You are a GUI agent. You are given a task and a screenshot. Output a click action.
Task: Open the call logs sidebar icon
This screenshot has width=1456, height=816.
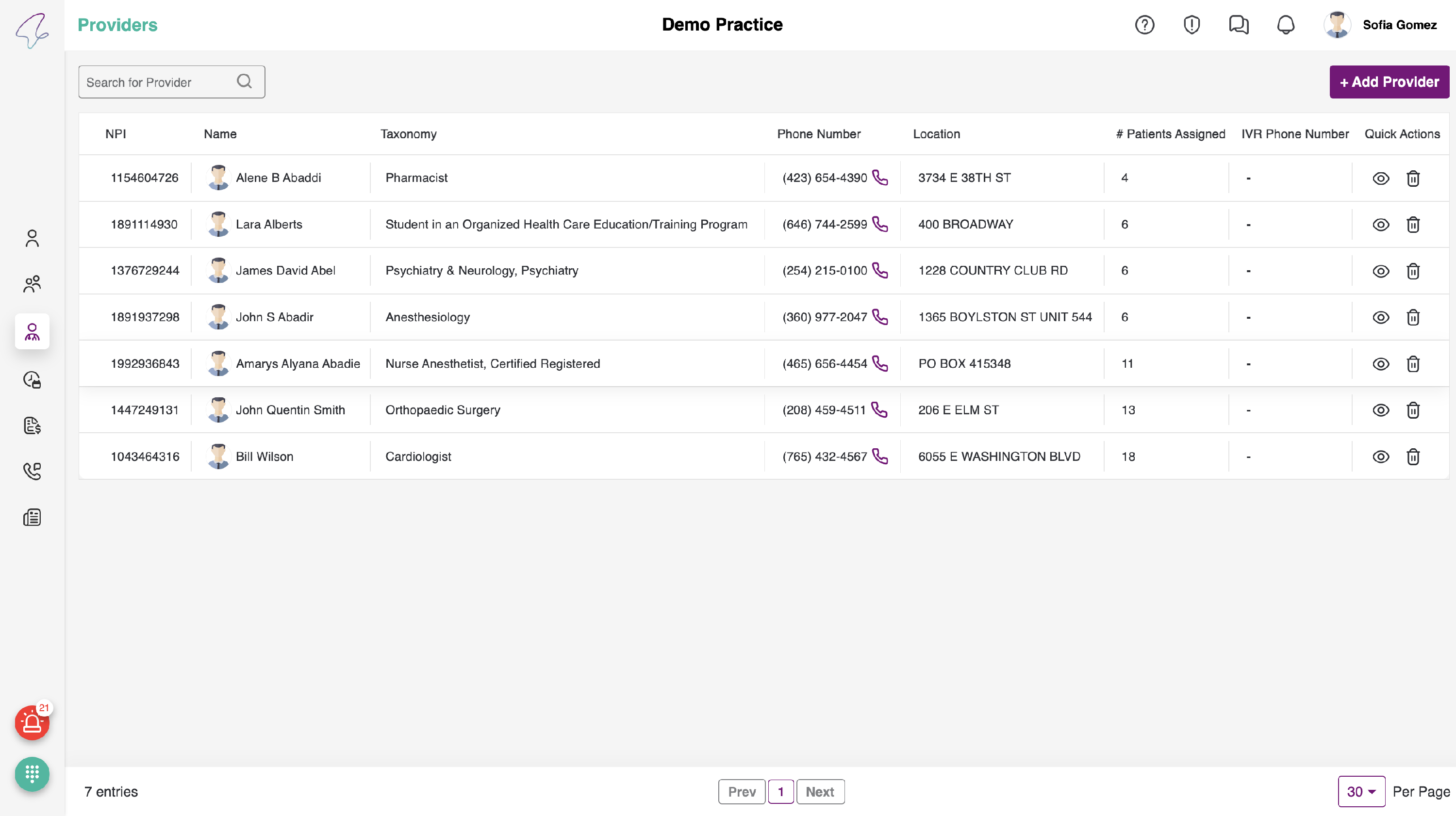coord(32,471)
